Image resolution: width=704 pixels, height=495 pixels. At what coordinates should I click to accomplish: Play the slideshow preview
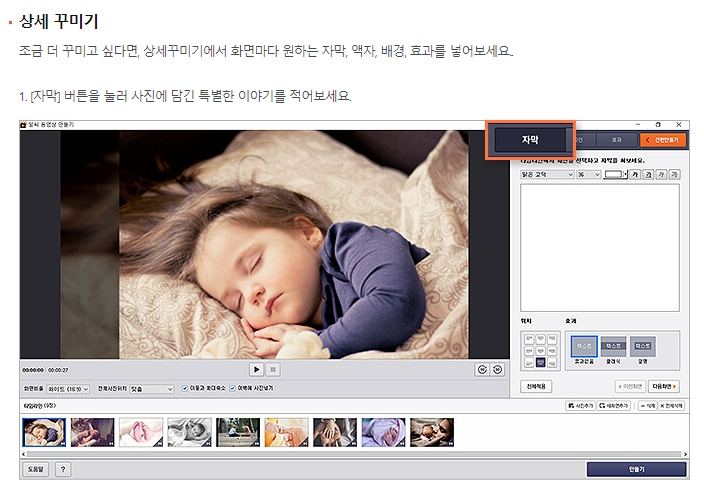point(256,370)
